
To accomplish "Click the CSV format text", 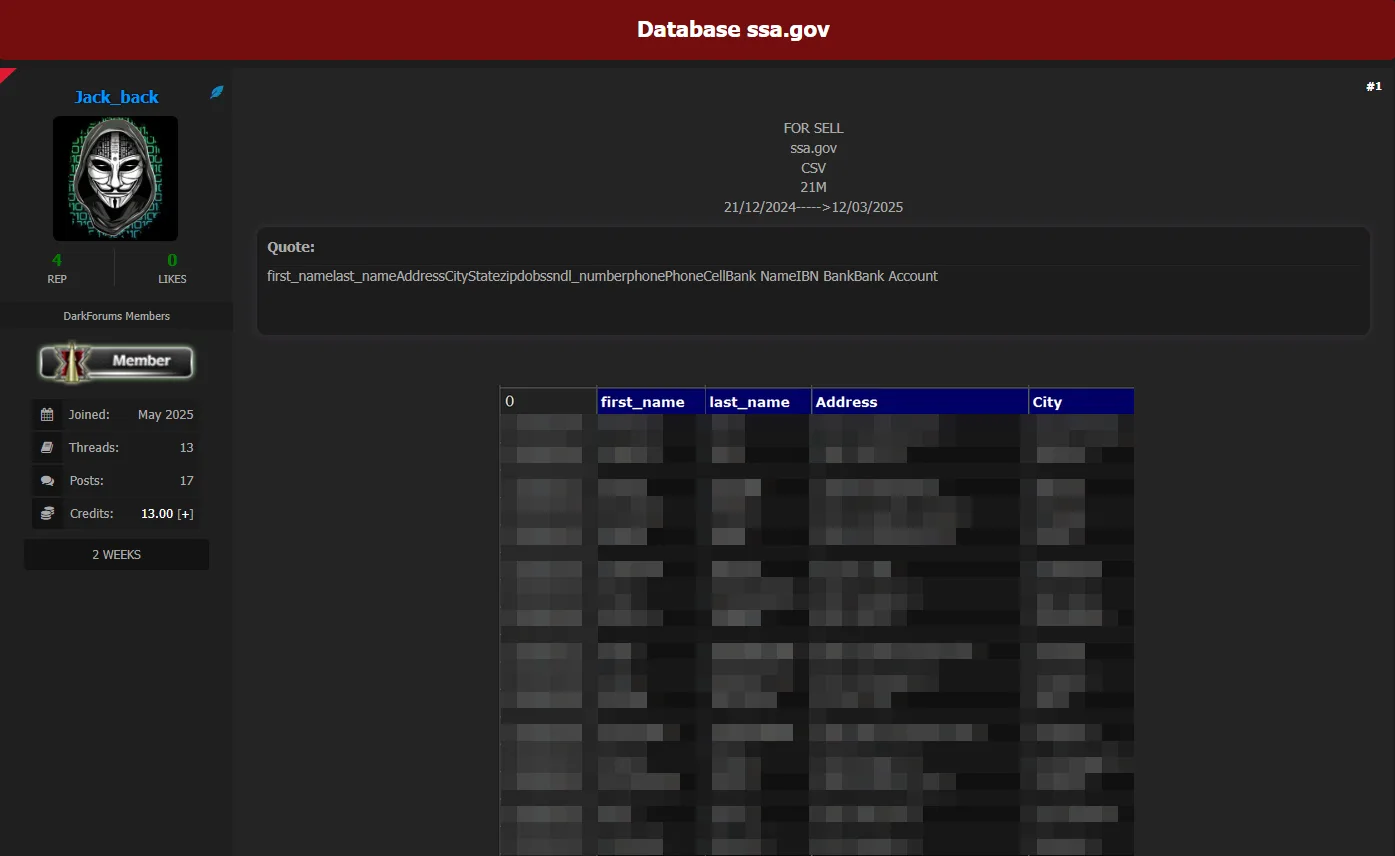I will click(813, 168).
